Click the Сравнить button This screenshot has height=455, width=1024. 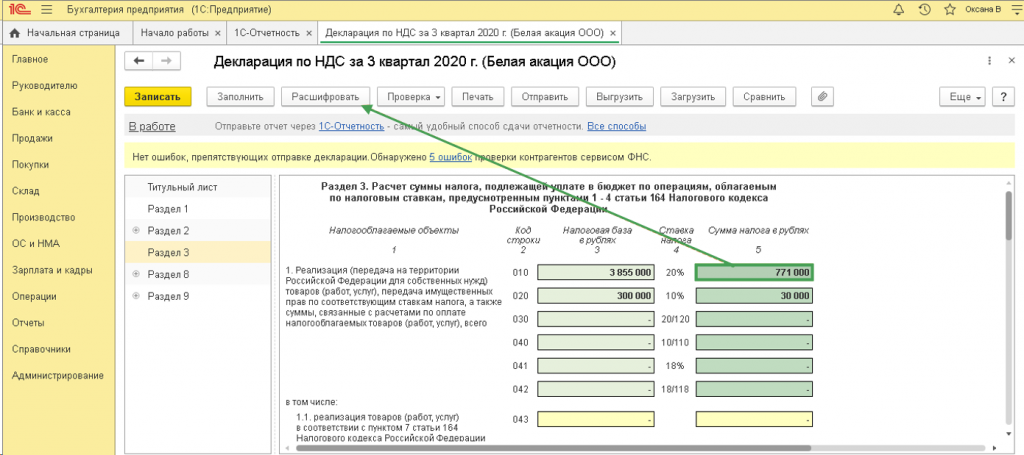coord(764,97)
